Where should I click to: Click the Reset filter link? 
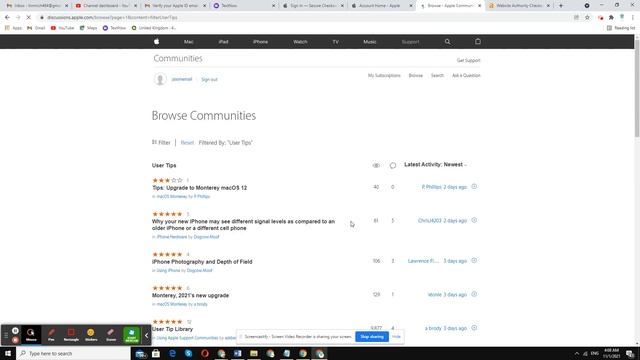pyautogui.click(x=187, y=142)
